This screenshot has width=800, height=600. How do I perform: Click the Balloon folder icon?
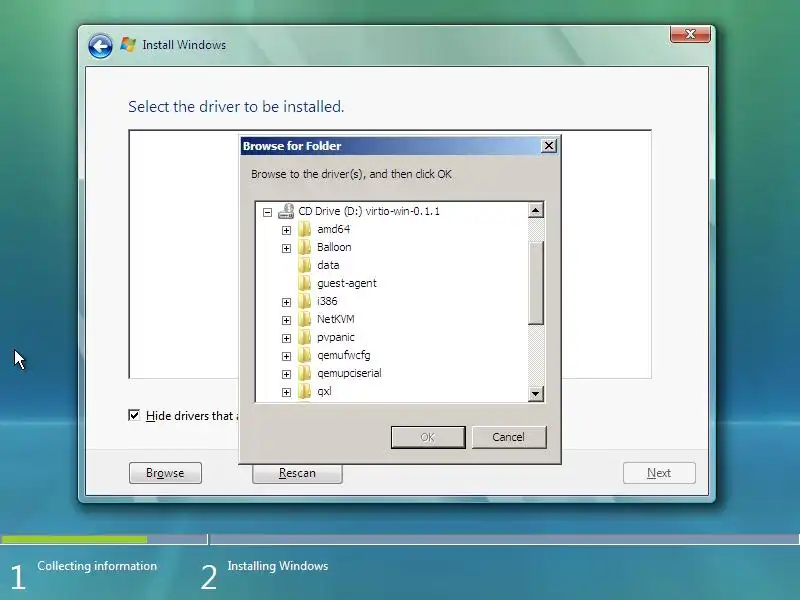[305, 247]
